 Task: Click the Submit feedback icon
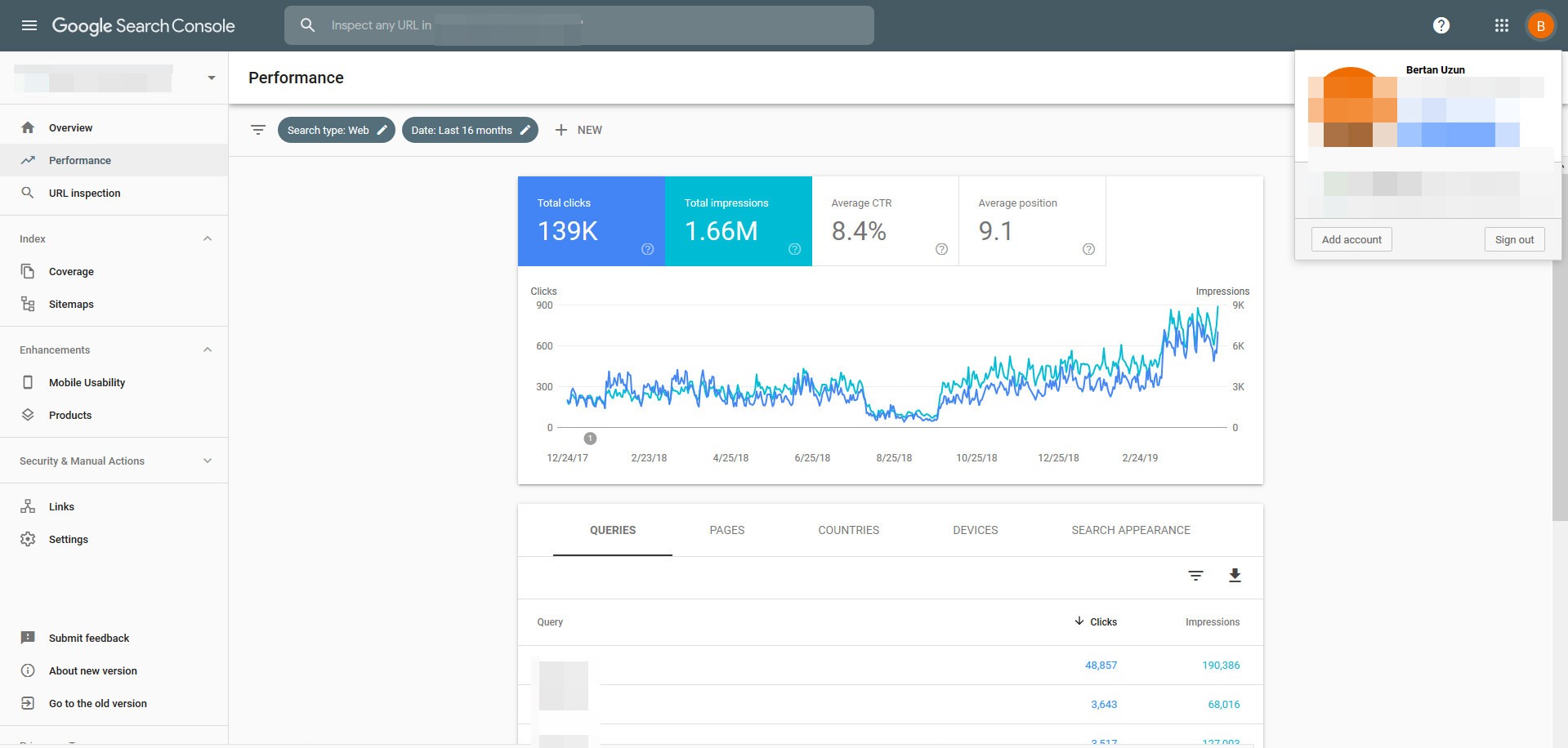28,638
